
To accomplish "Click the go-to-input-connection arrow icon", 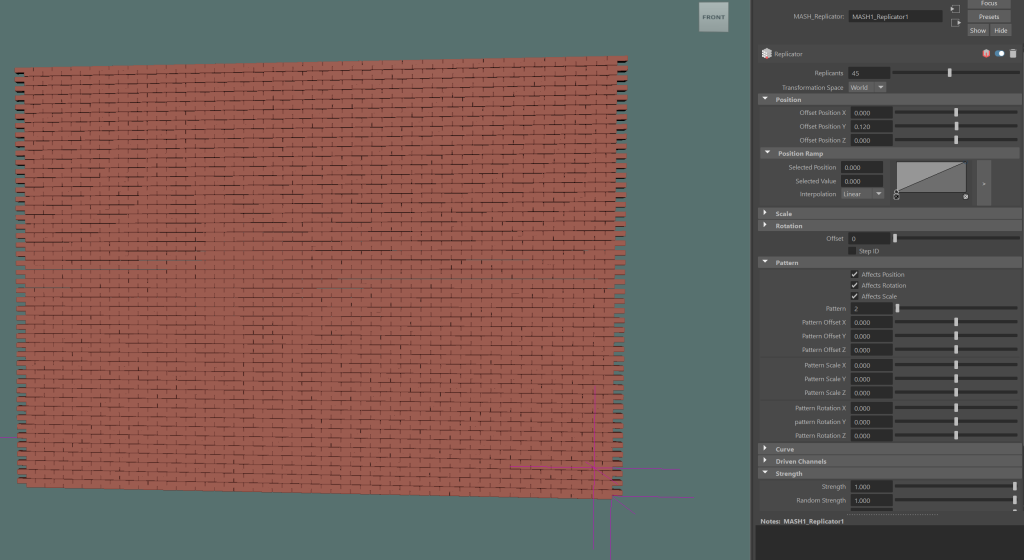I will (955, 9).
